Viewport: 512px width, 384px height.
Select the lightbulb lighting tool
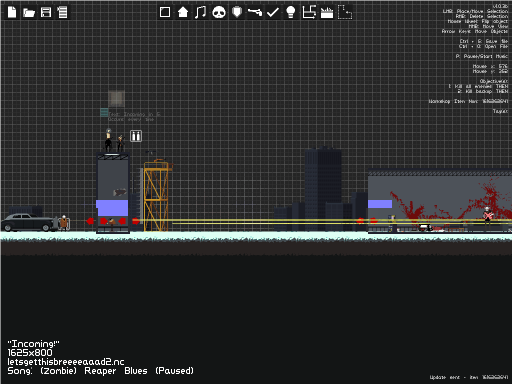291,12
